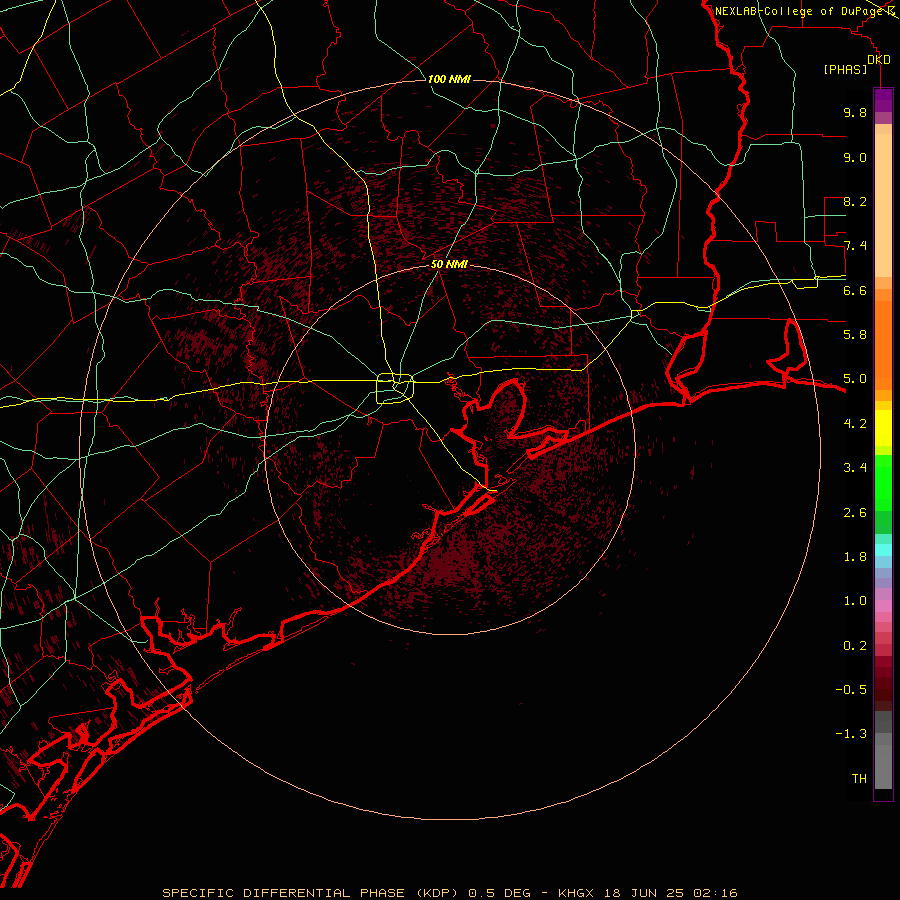Image resolution: width=900 pixels, height=900 pixels.
Task: Click the yellow Houston highway loop on map
Action: 395,389
